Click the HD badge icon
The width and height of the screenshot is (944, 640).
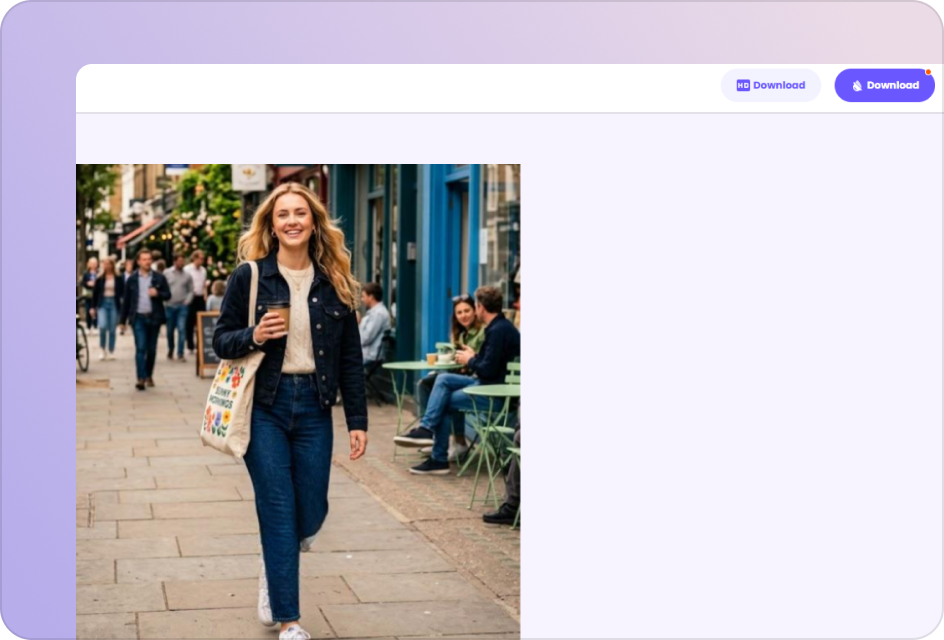point(743,85)
